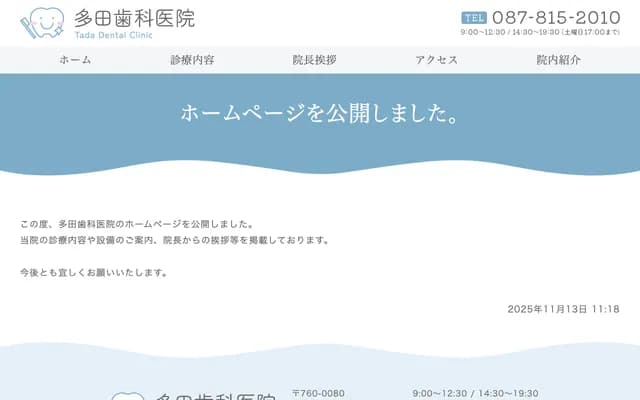This screenshot has height=400, width=640.
Task: Click the footer tooth logo icon
Action: 126,396
